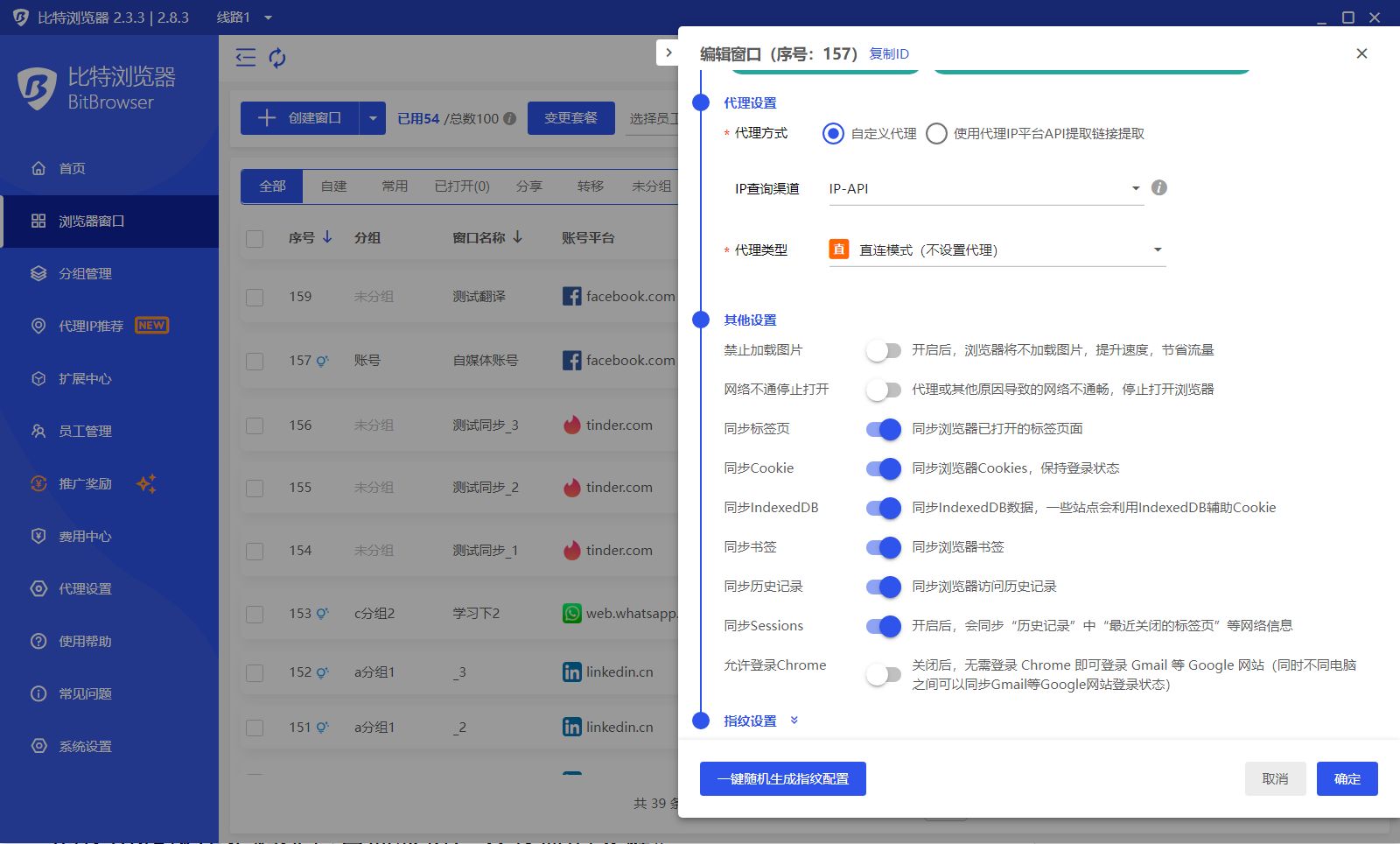Image resolution: width=1400 pixels, height=844 pixels.
Task: Click the refresh icon above the window list
Action: [278, 58]
